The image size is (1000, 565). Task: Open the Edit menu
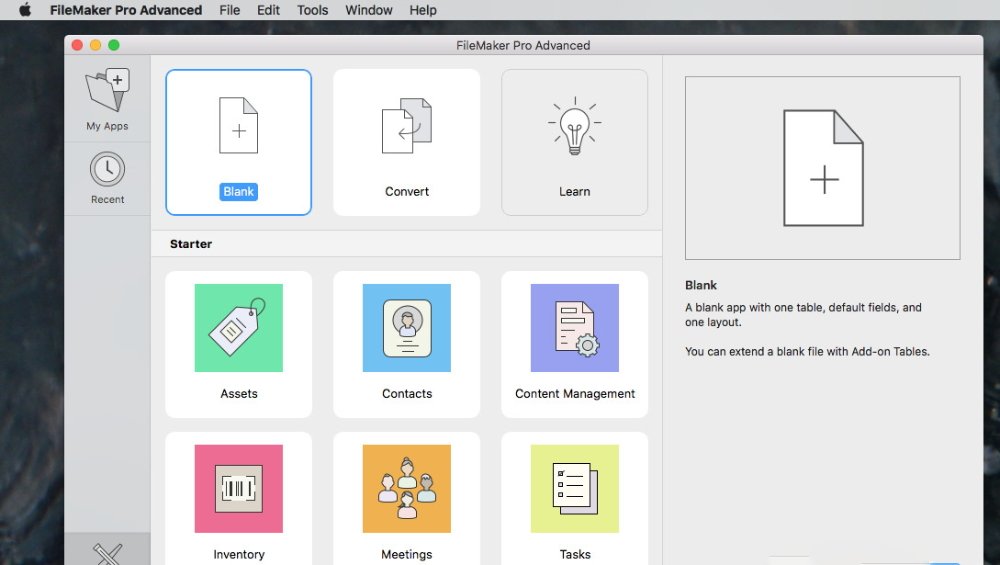click(x=268, y=10)
